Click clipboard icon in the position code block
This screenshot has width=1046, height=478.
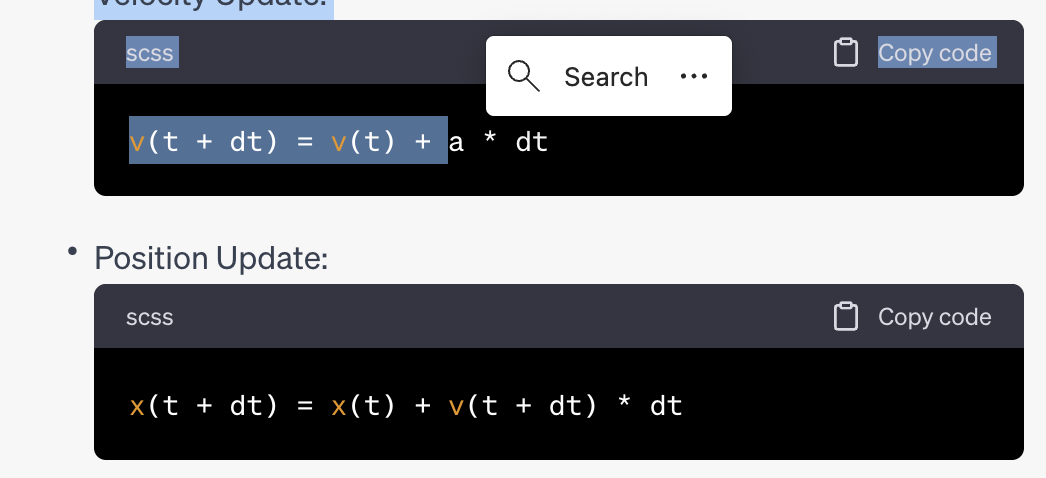[x=846, y=317]
